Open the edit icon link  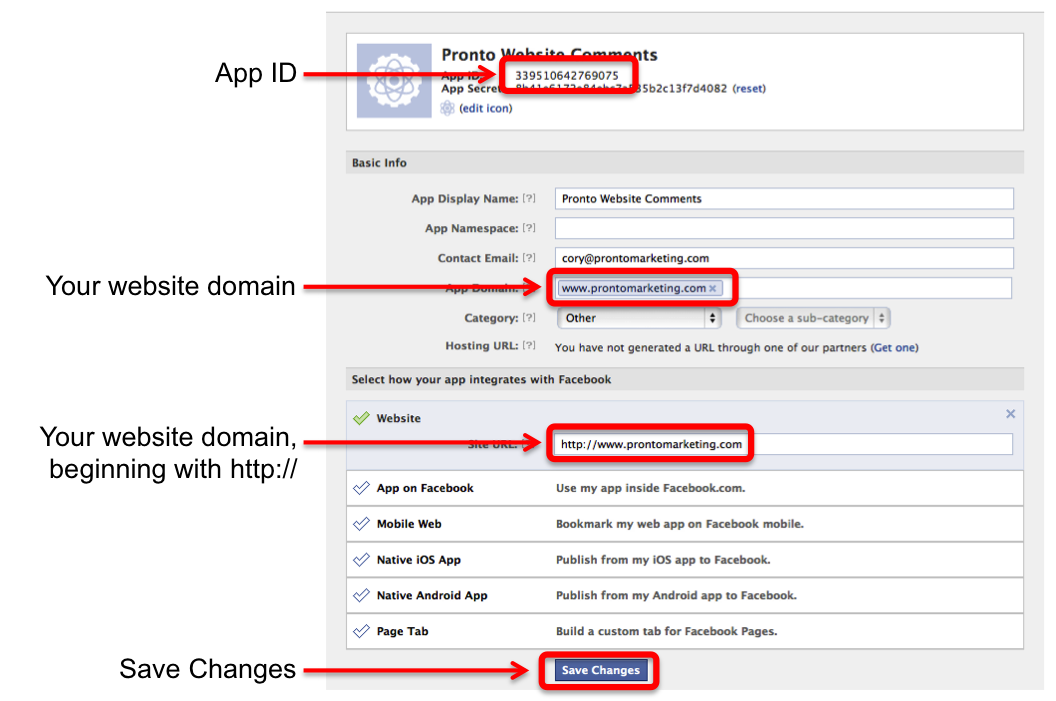(486, 108)
